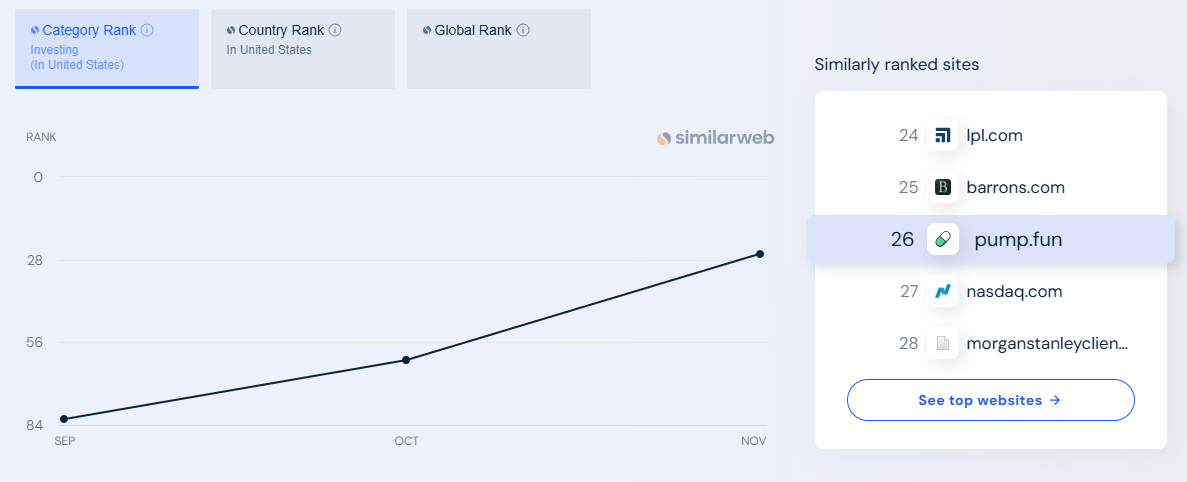Select the SEP data point on chart
Image resolution: width=1187 pixels, height=482 pixels.
point(64,419)
